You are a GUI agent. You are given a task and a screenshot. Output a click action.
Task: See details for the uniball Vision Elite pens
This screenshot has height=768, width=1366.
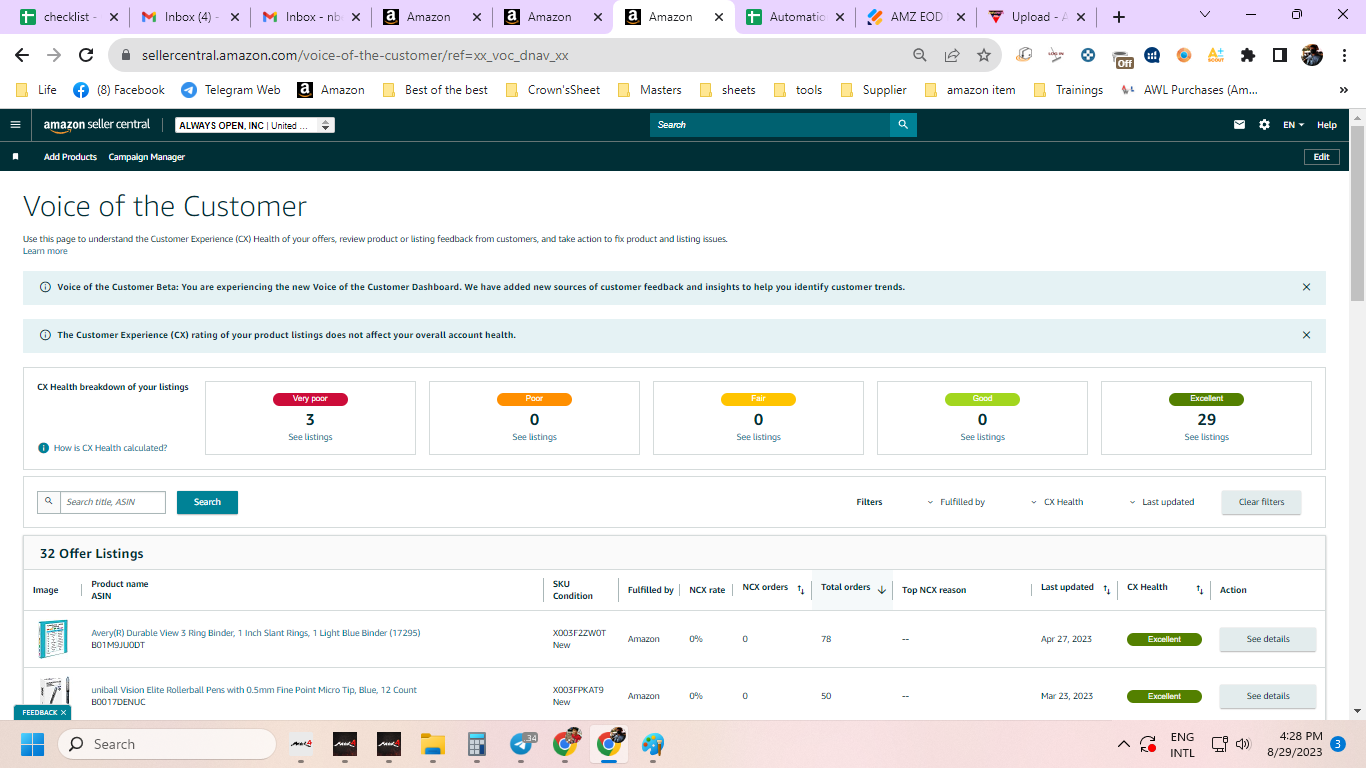click(1268, 696)
